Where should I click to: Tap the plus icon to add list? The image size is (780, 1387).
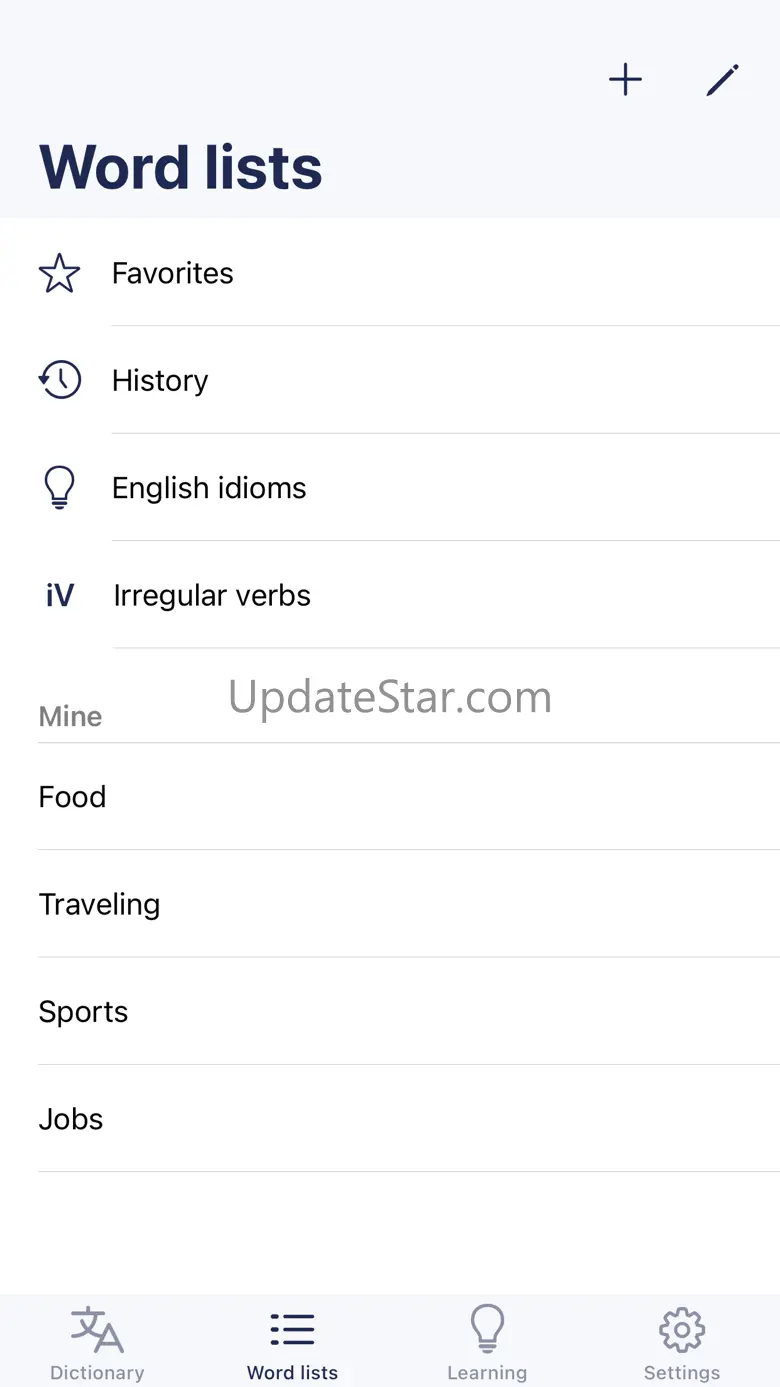coord(625,80)
